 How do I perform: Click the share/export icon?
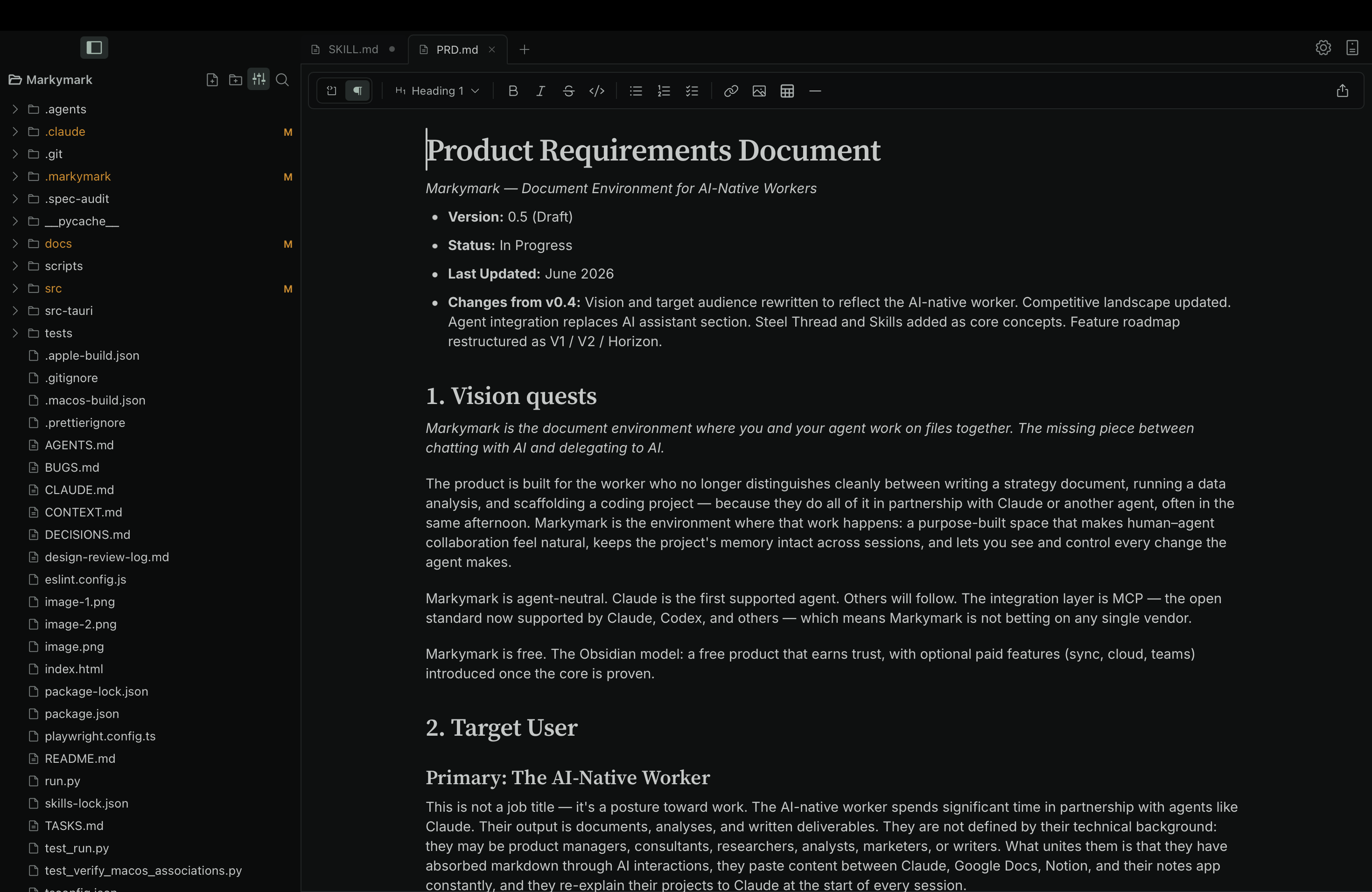[1343, 91]
